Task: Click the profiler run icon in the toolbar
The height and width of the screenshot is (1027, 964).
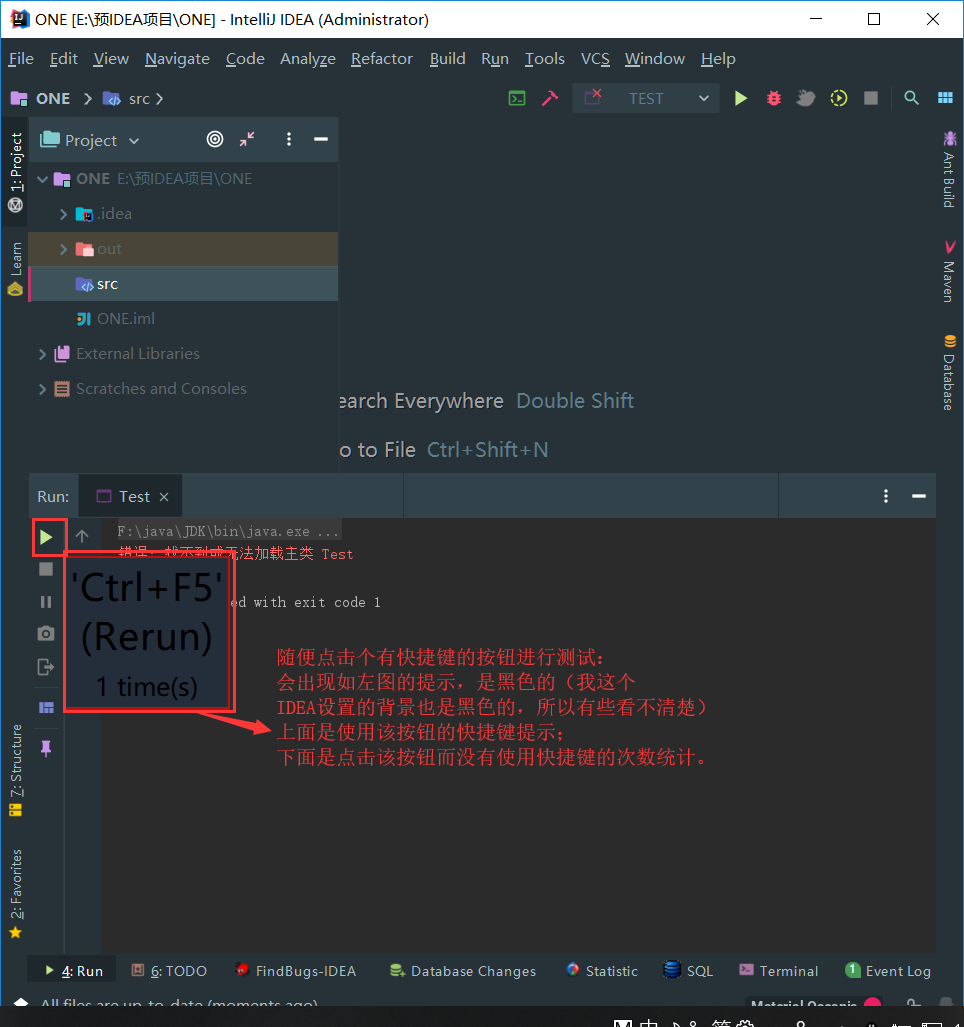Action: point(839,98)
